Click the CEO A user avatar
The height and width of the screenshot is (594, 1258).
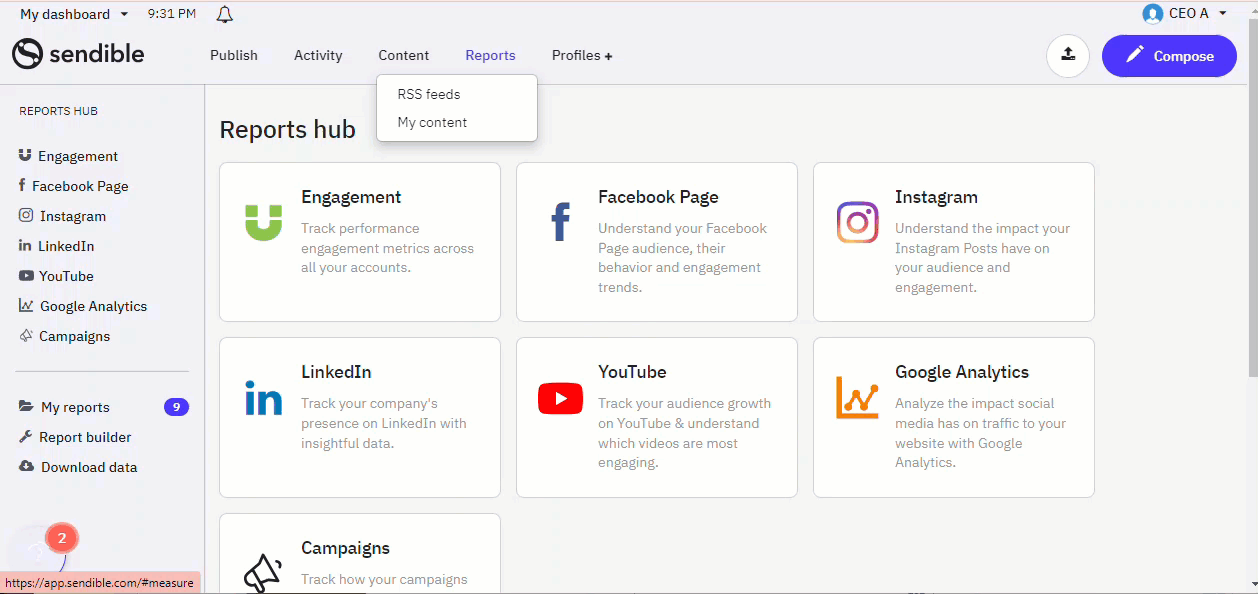(x=1152, y=13)
